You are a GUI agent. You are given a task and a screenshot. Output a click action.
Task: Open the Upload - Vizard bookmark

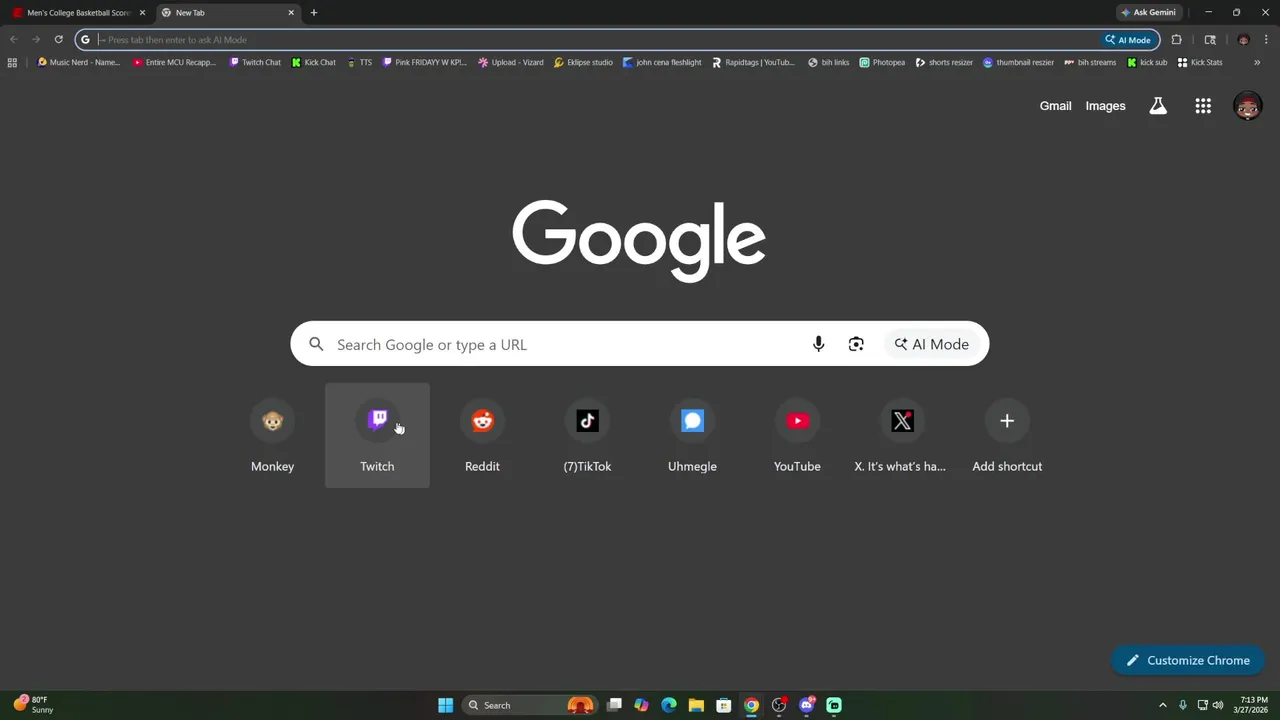tap(511, 62)
